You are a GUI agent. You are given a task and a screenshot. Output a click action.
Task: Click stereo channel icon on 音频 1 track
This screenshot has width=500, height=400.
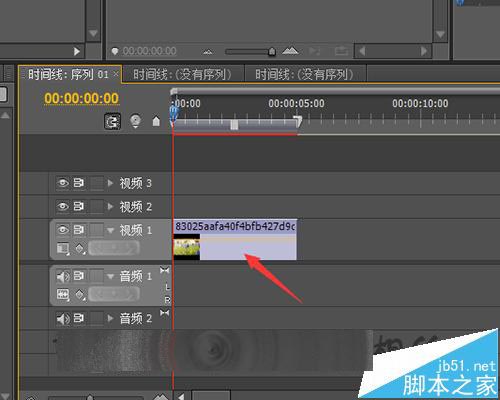(x=164, y=270)
